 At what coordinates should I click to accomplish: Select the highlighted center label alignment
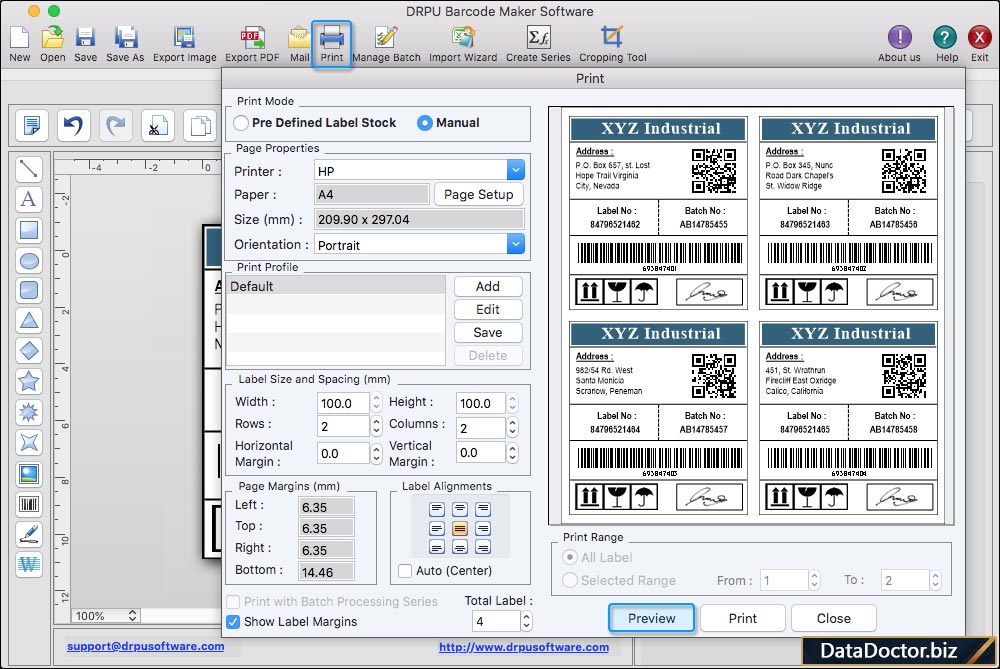[x=460, y=529]
